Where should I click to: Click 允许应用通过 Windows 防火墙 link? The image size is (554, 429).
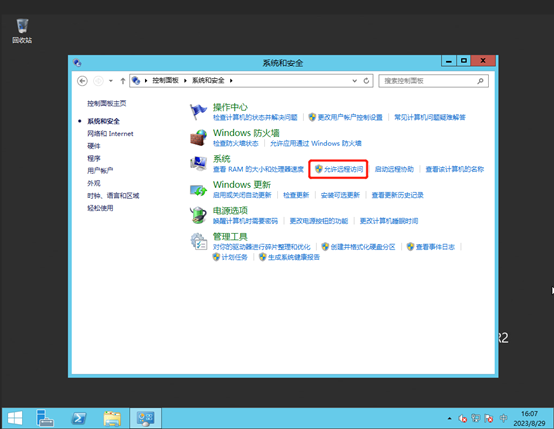point(316,143)
